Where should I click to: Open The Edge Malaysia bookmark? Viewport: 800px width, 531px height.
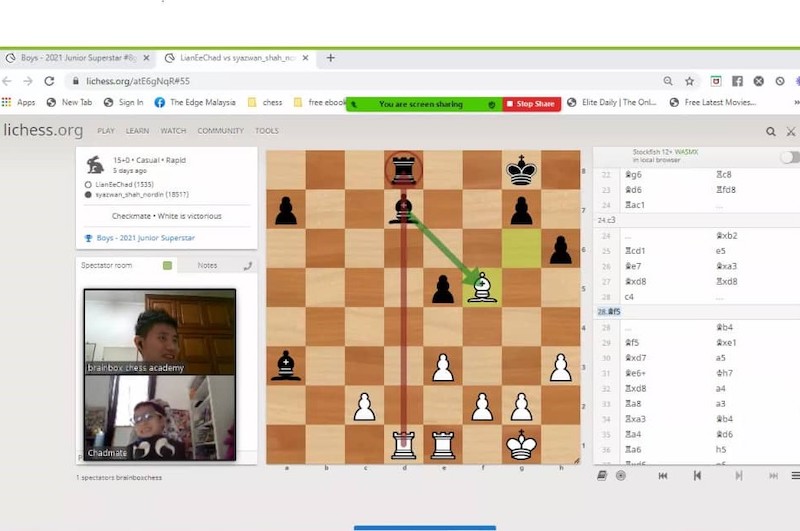[x=195, y=103]
